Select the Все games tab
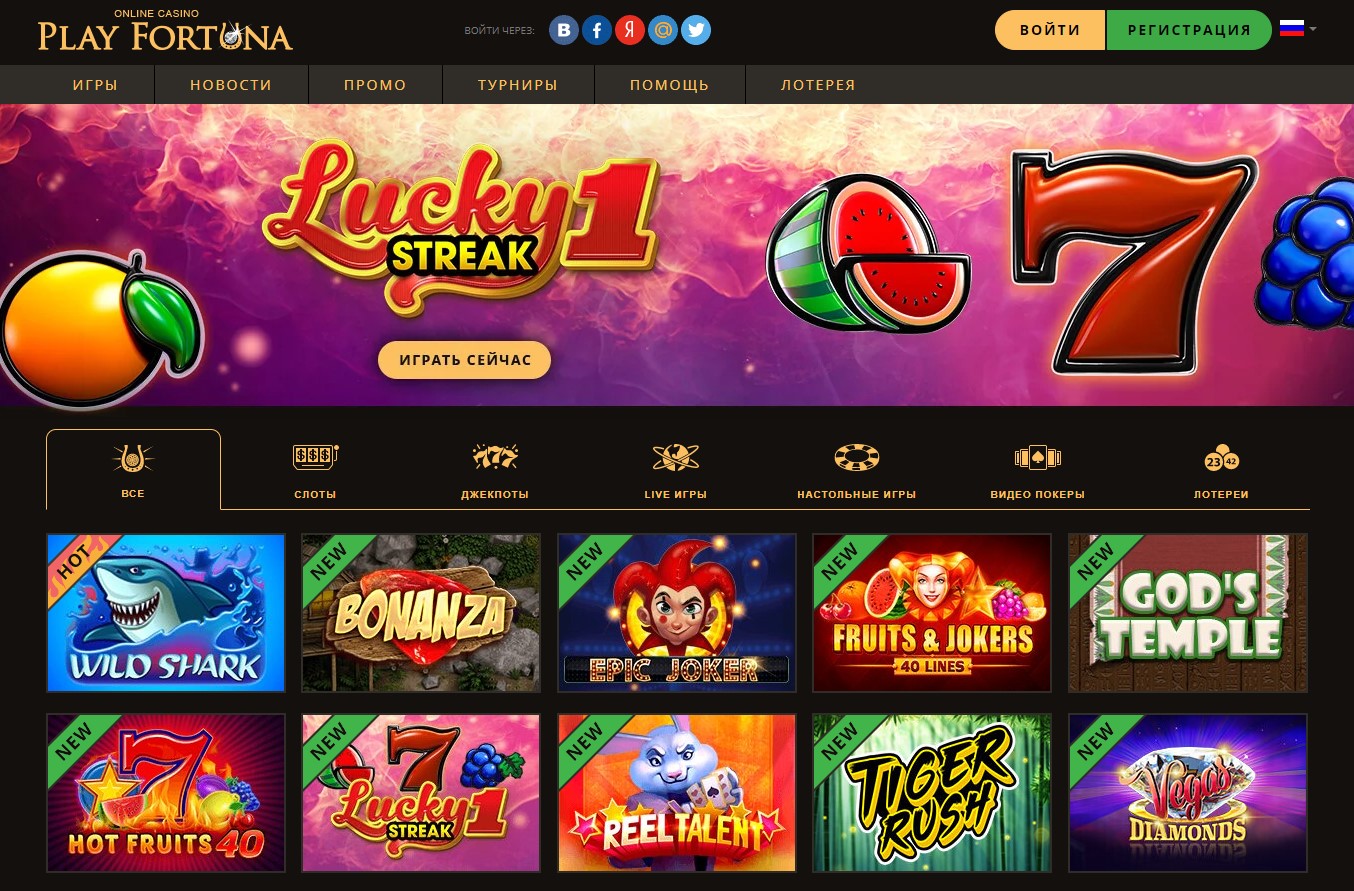 pos(133,470)
